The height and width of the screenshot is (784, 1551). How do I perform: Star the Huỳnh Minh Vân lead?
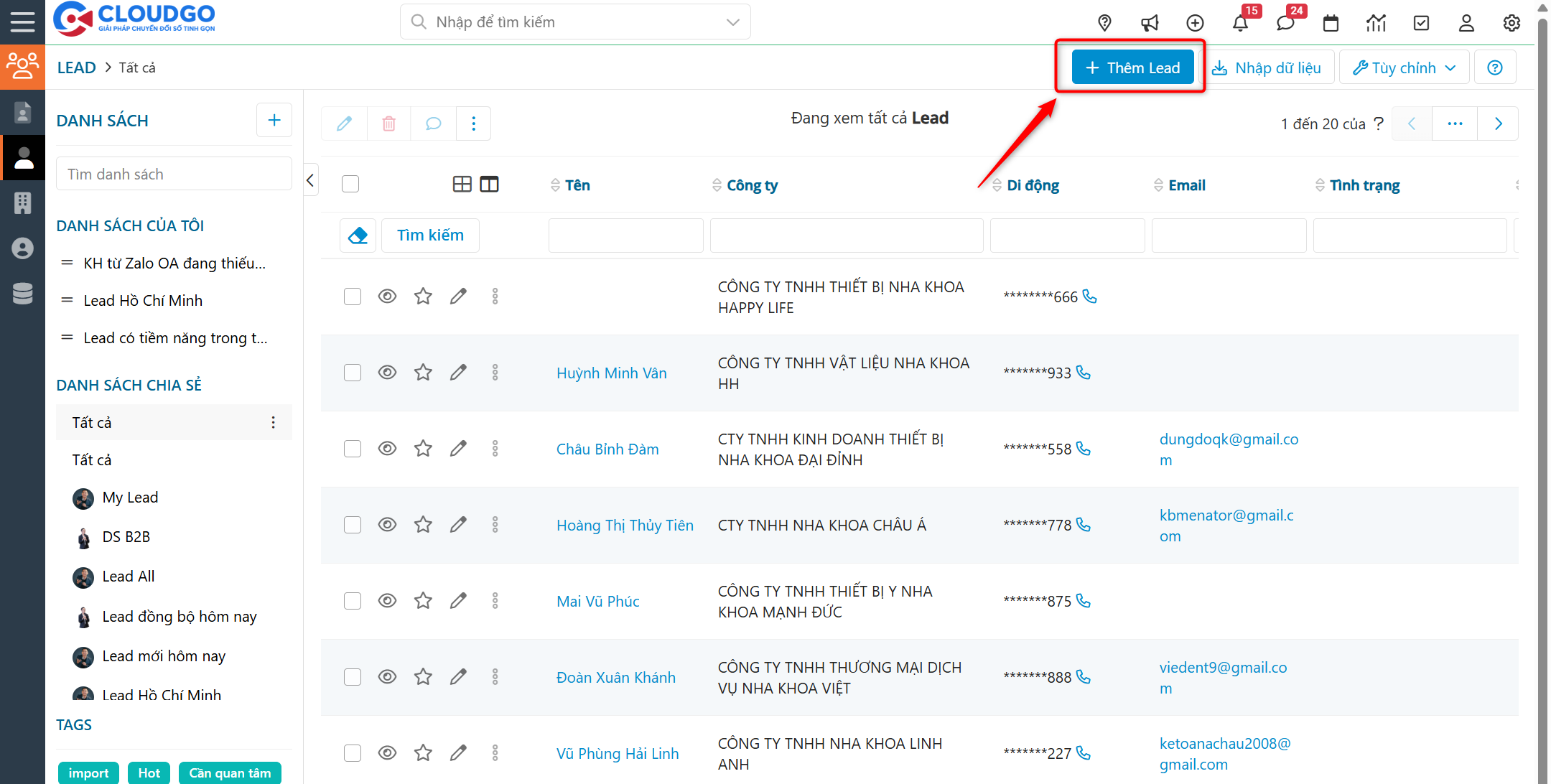pyautogui.click(x=423, y=373)
